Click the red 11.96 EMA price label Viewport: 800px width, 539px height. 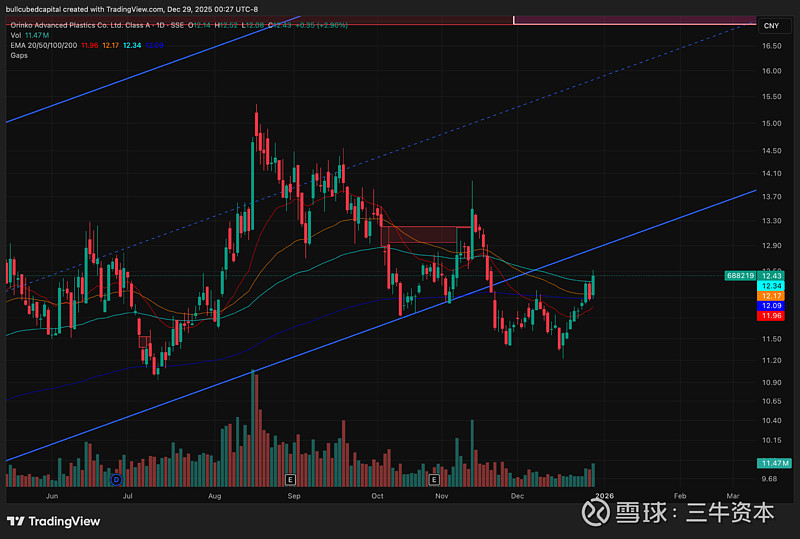tap(771, 316)
